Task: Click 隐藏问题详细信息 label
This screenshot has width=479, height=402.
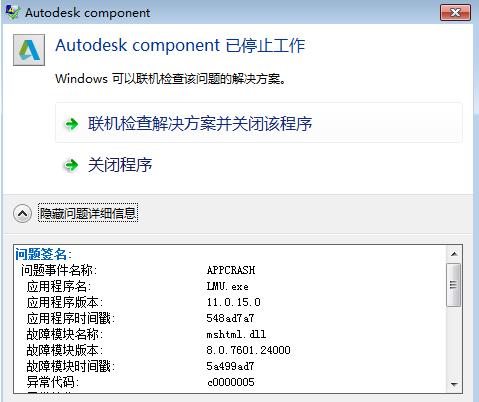Action: coord(88,213)
